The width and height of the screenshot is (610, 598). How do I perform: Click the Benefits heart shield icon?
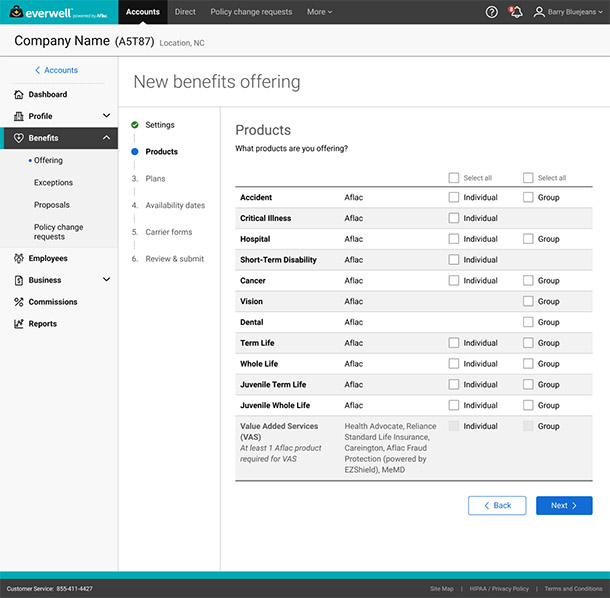(19, 138)
